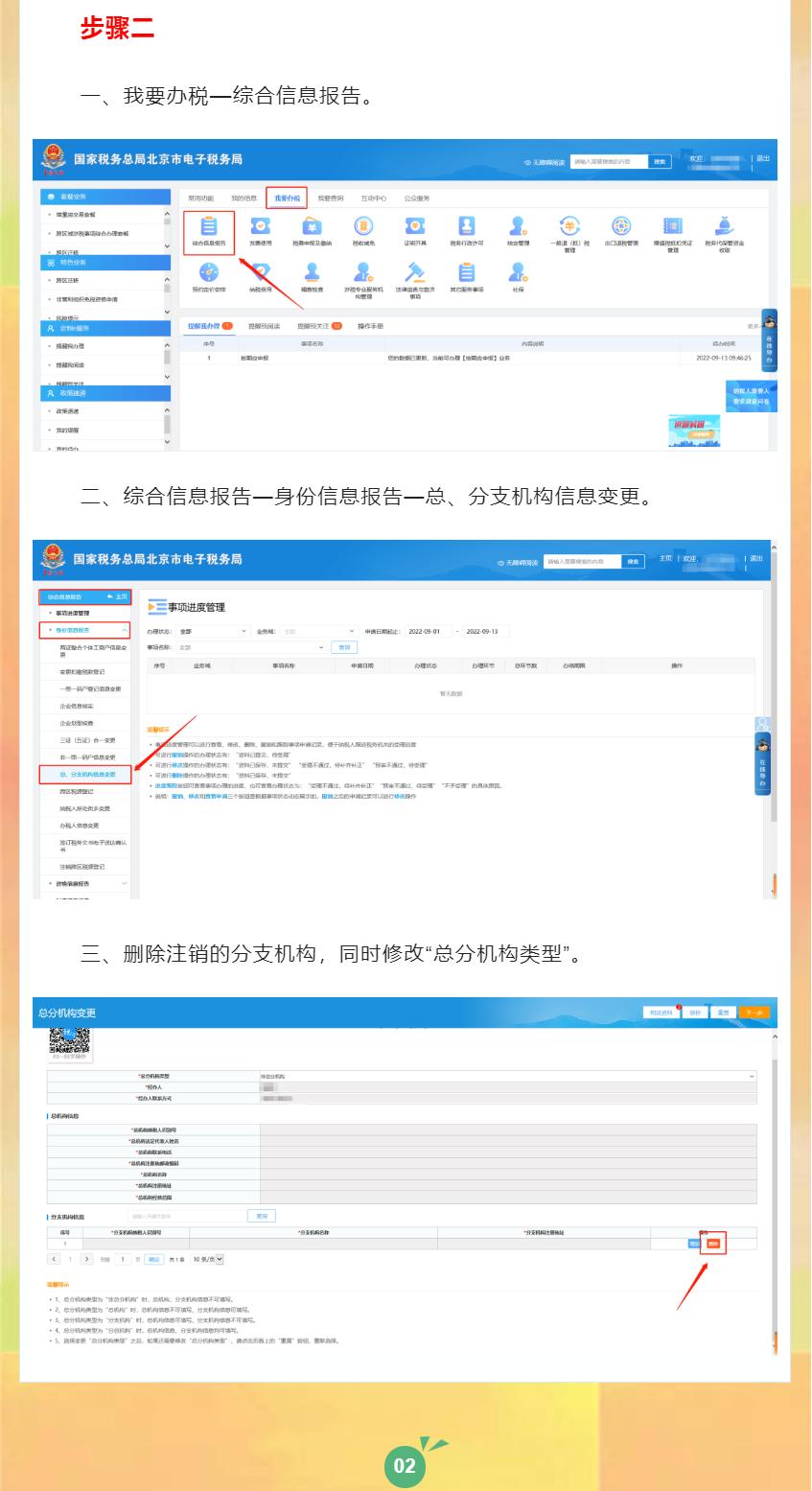Open 出口退税管理
This screenshot has width=812, height=1491.
[620, 226]
